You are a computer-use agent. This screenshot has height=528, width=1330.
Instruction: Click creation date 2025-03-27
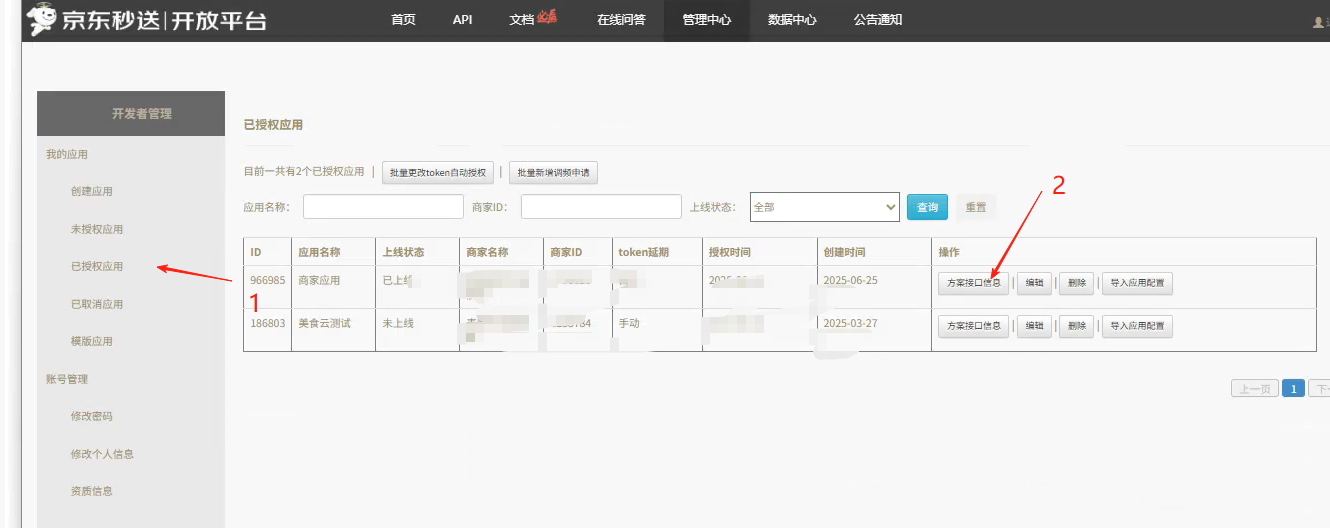(x=850, y=323)
